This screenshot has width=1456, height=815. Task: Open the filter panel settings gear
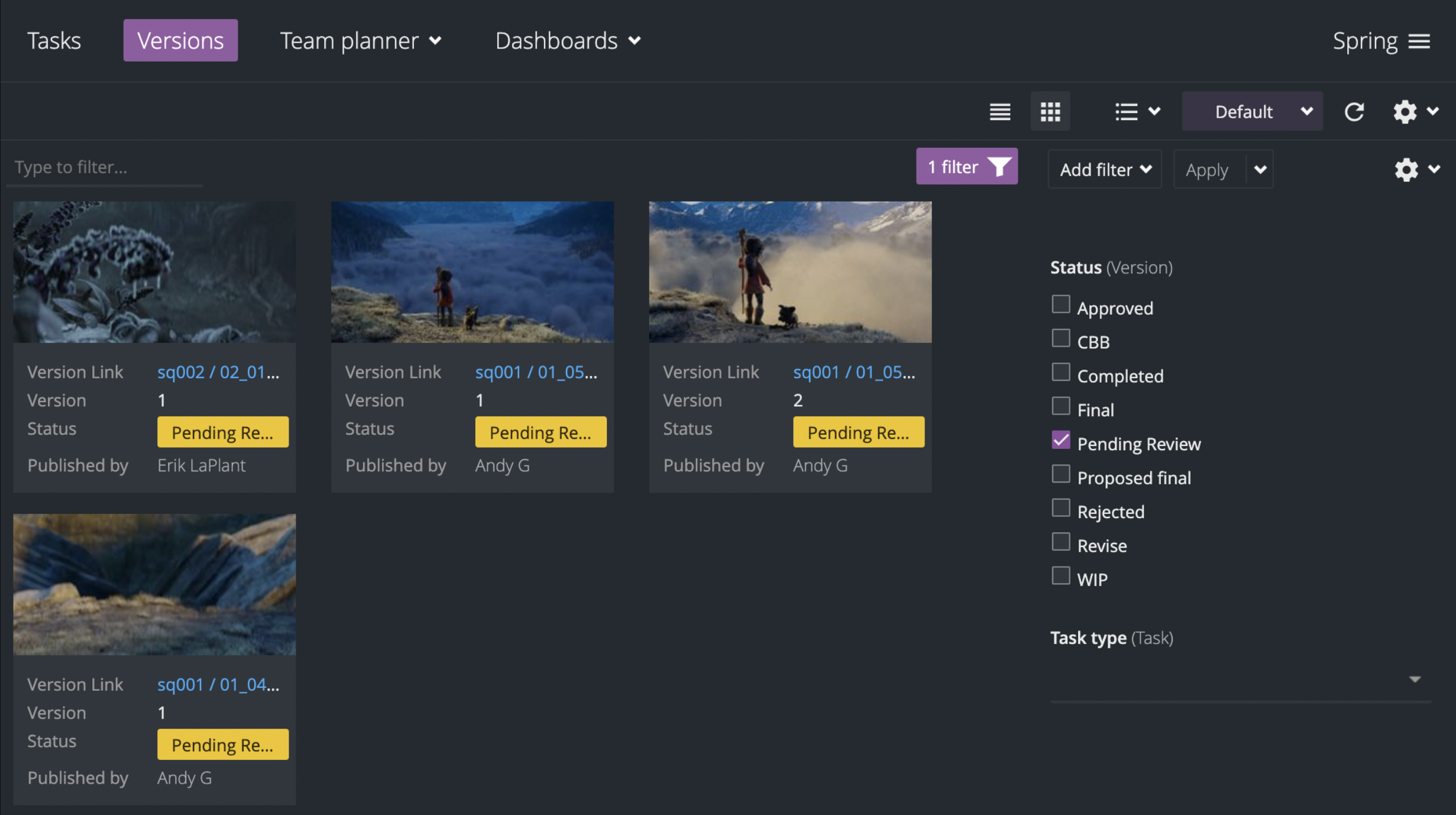click(1406, 169)
